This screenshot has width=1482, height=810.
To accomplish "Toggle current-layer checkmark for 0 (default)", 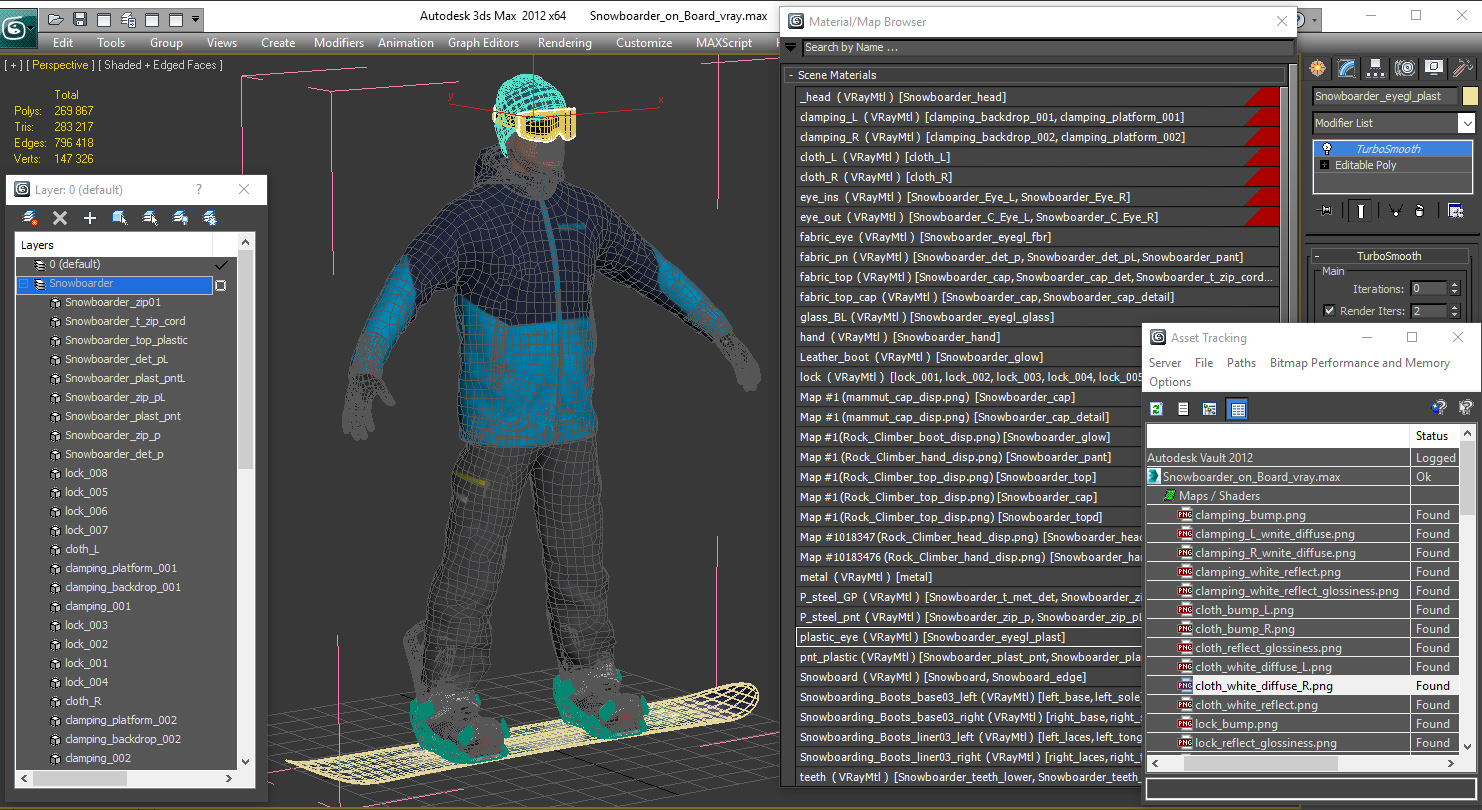I will [221, 264].
